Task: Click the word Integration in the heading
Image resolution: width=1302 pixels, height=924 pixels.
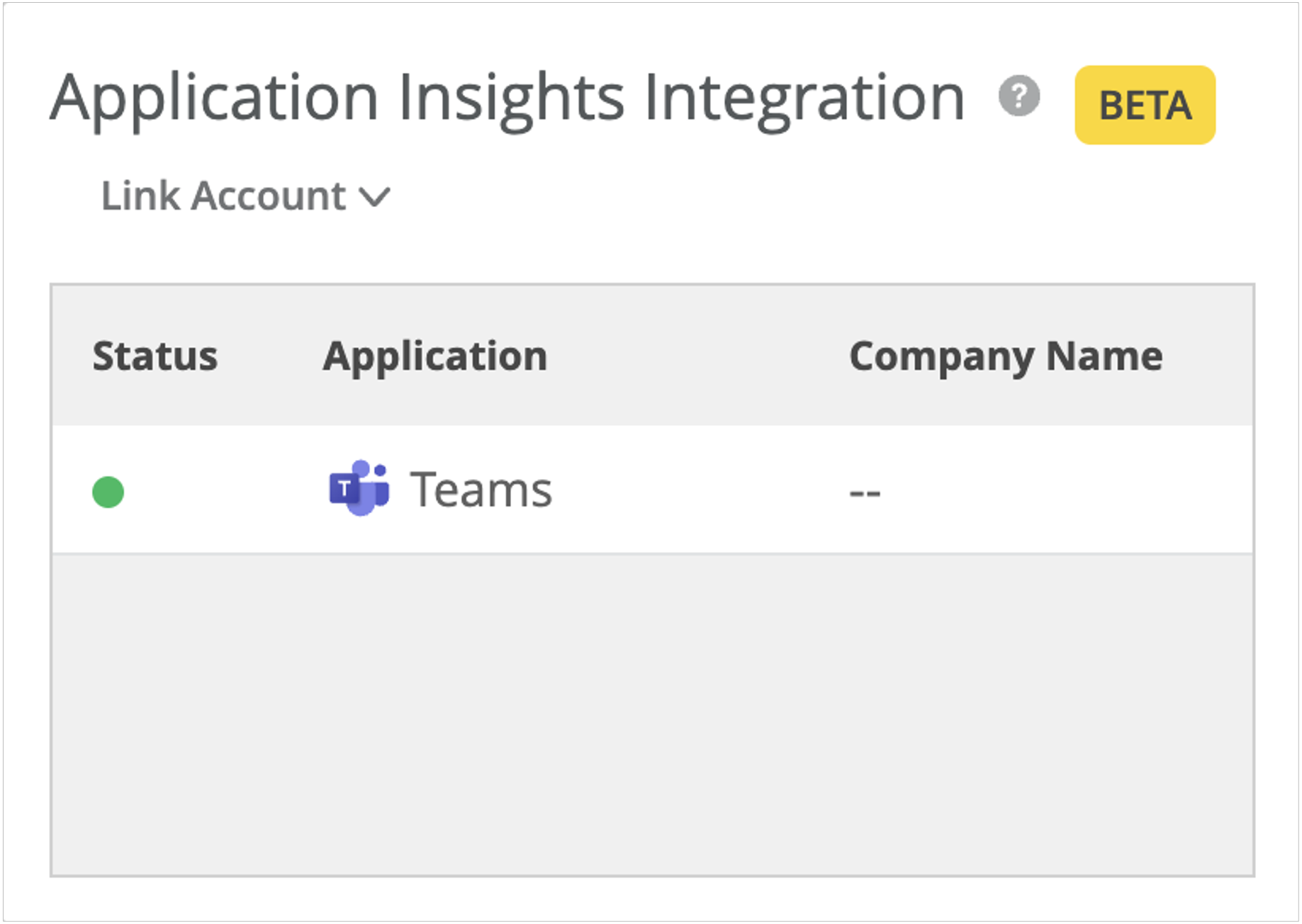Action: click(x=804, y=98)
